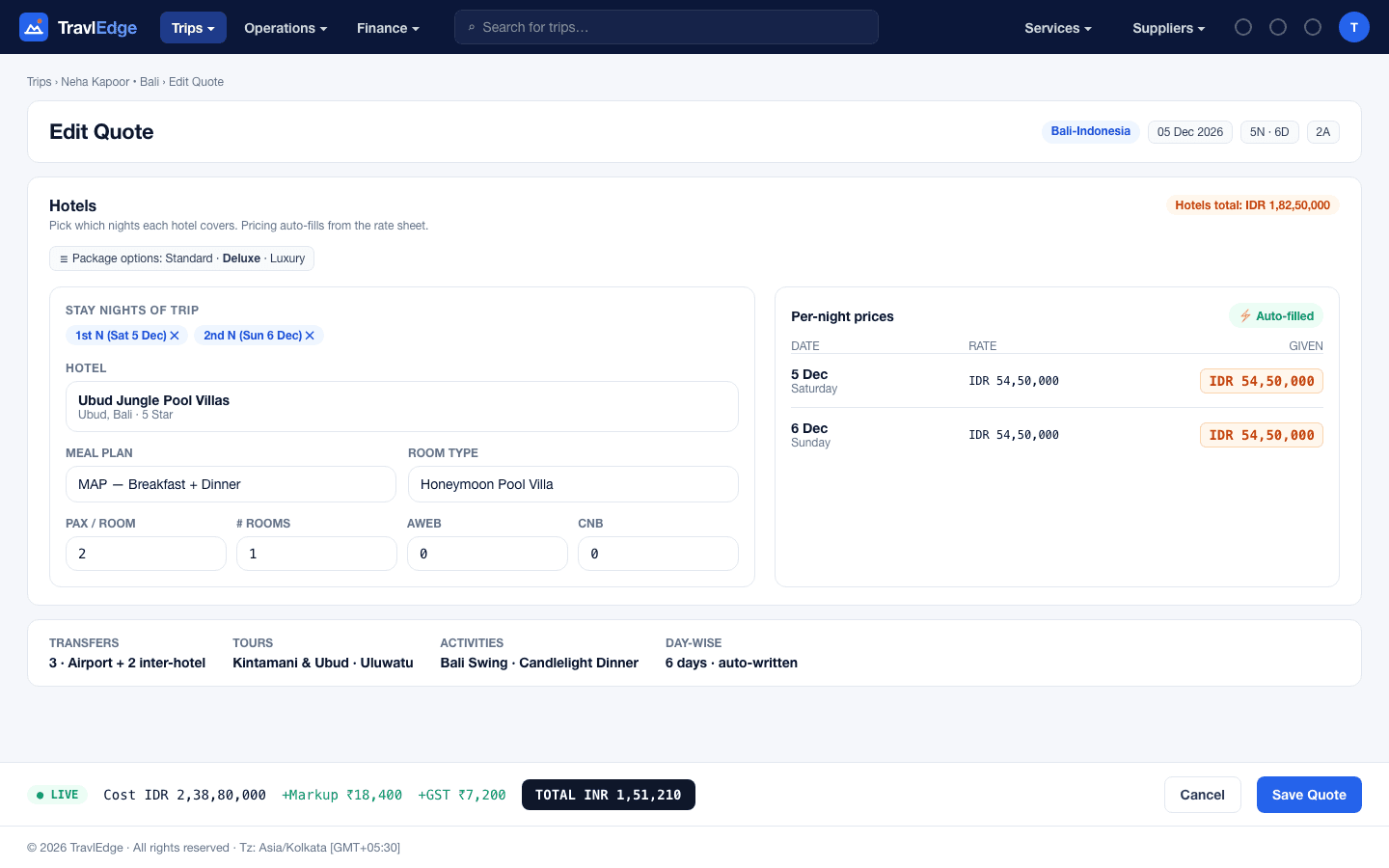Edit the Given price for 5 Dec
Viewport: 1389px width, 868px height.
1261,381
